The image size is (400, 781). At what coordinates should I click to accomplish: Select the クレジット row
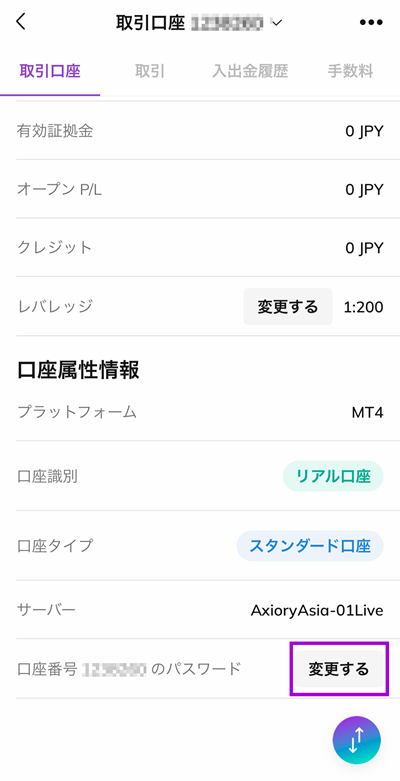(x=200, y=248)
